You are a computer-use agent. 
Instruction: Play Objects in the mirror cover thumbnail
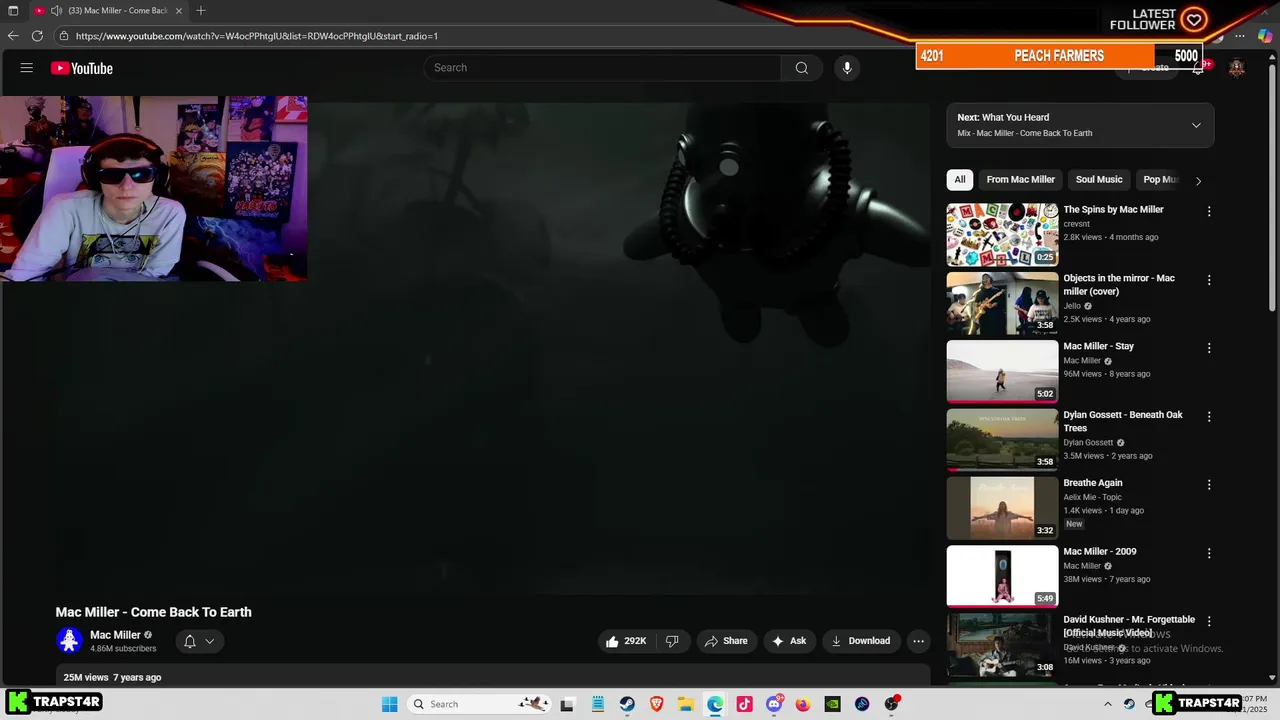pos(1002,303)
